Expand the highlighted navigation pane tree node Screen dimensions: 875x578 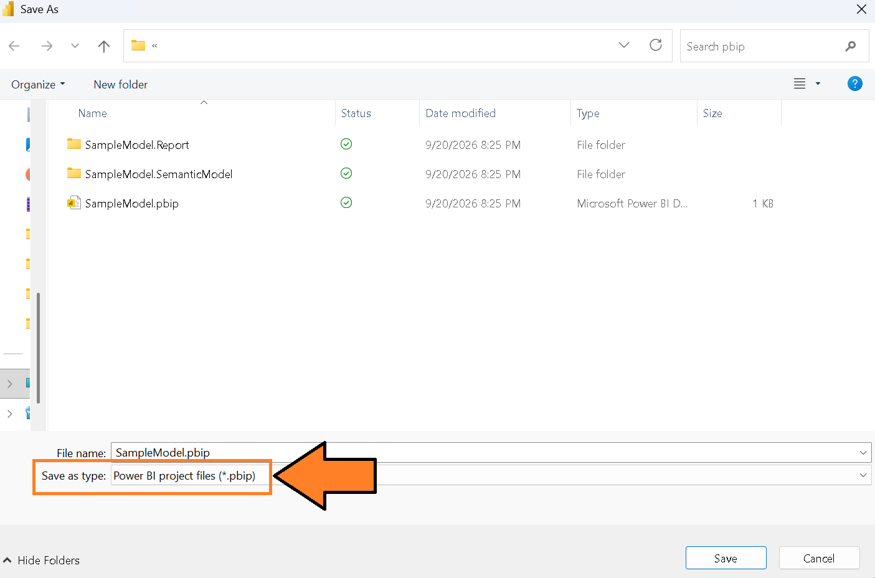coord(9,384)
